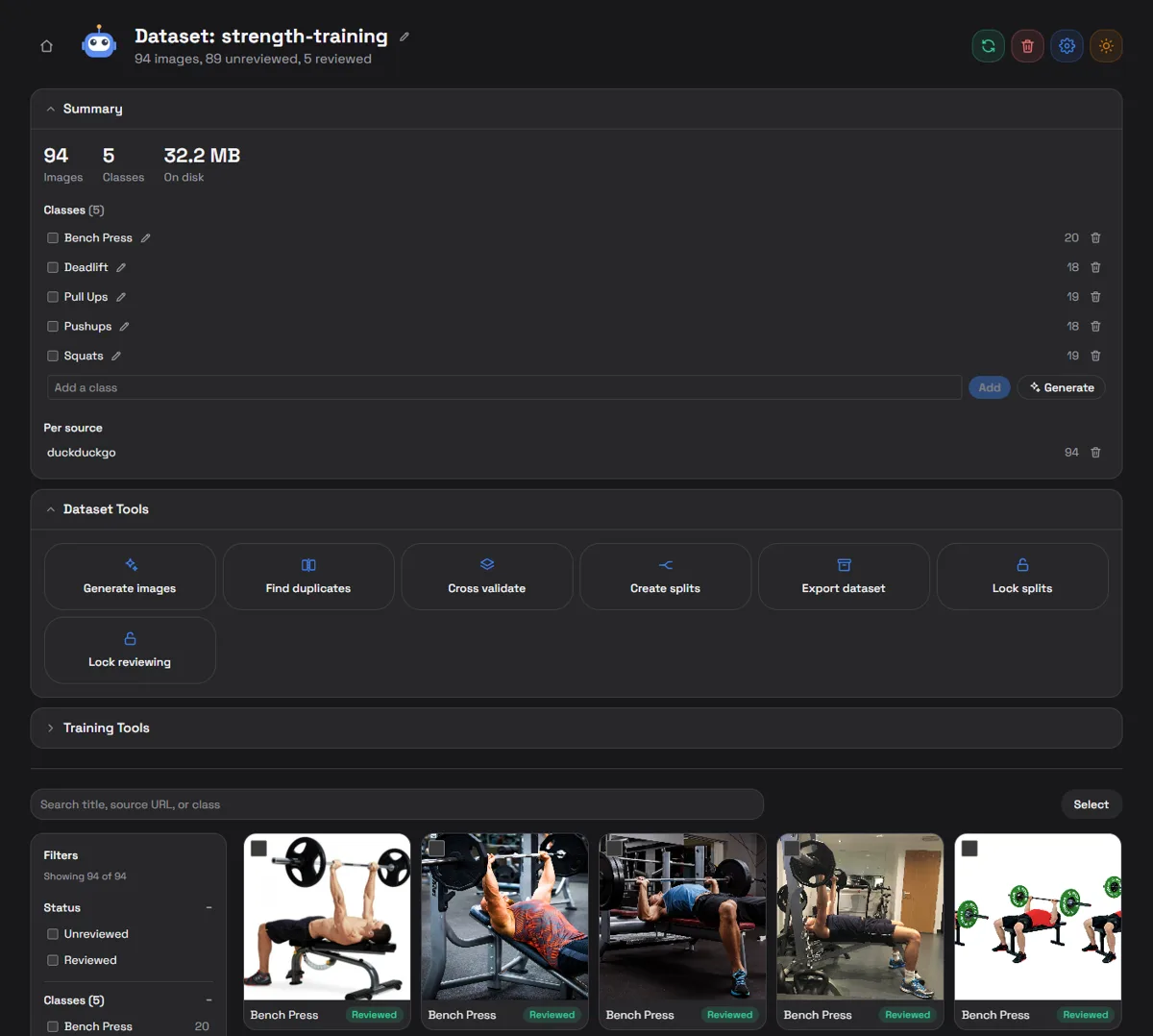Collapse the Summary section
Image resolution: width=1153 pixels, height=1036 pixels.
tap(51, 110)
